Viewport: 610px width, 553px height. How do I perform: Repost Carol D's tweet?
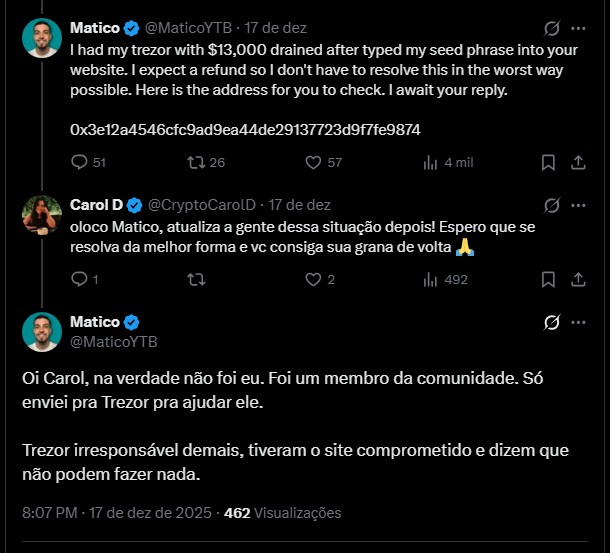coord(194,280)
